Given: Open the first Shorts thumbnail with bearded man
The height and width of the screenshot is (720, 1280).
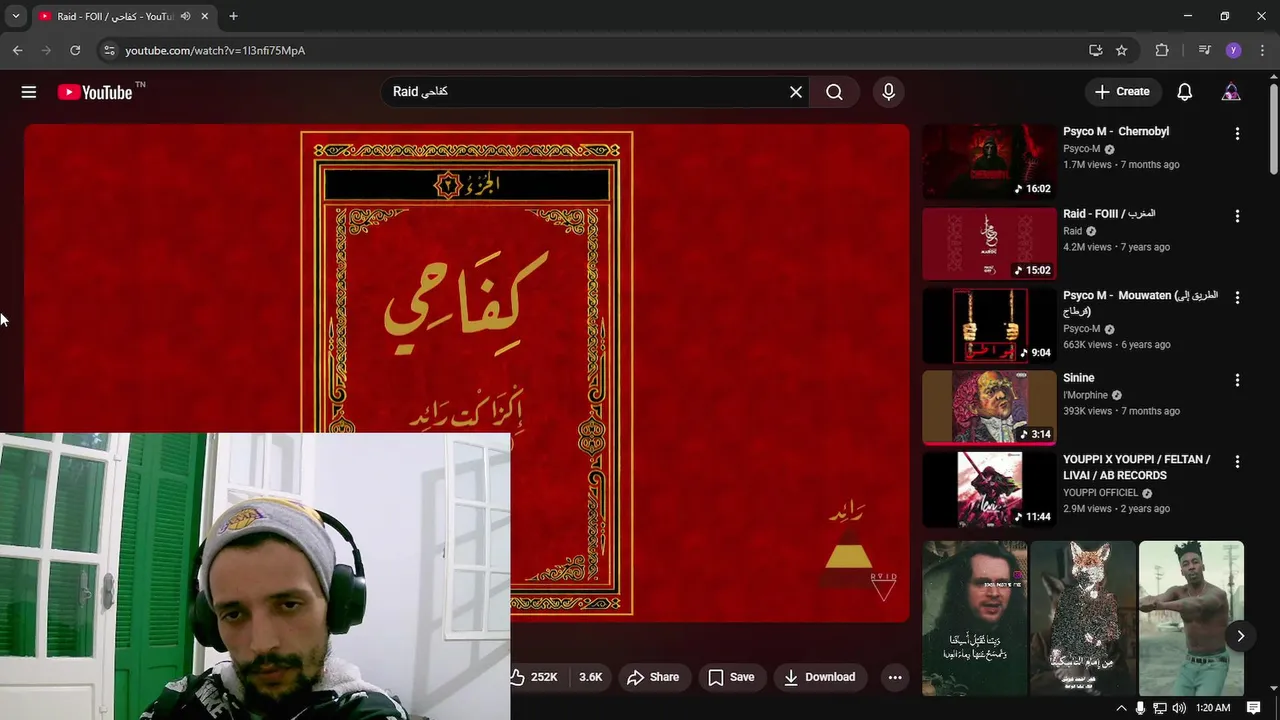Looking at the screenshot, I should (974, 618).
